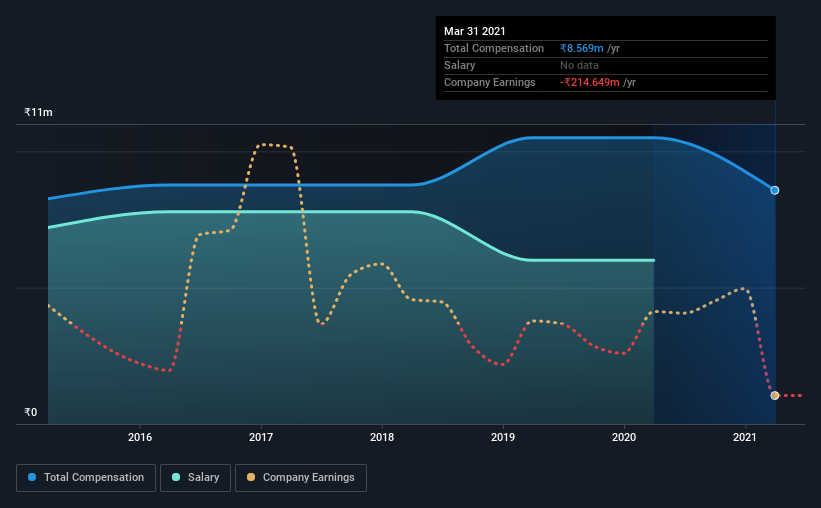This screenshot has height=508, width=821.
Task: Click the Total Compensation tooltip row label
Action: [494, 48]
